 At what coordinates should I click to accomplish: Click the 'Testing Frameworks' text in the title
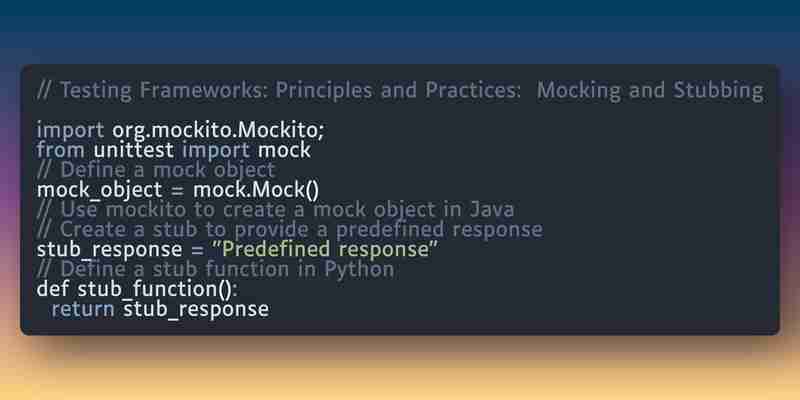coord(164,91)
